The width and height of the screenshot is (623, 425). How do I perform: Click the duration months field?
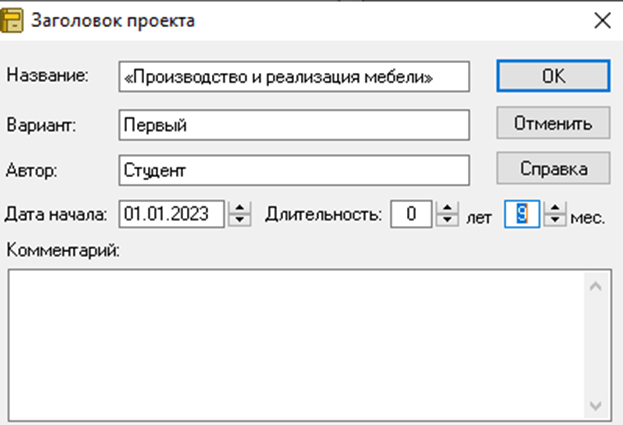(522, 214)
